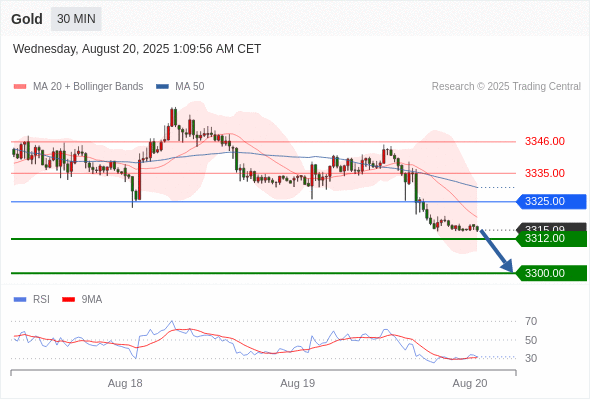Toggle the RSI legend swatch
Image resolution: width=590 pixels, height=400 pixels.
tap(20, 300)
